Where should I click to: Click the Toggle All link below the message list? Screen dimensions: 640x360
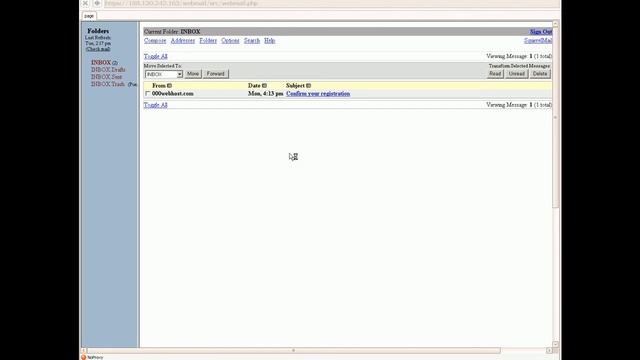pos(156,105)
